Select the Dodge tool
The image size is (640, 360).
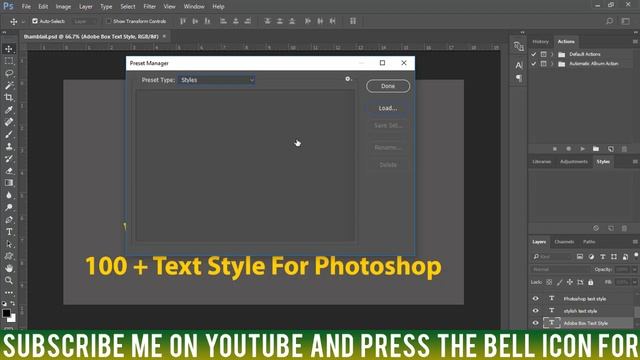(x=9, y=207)
